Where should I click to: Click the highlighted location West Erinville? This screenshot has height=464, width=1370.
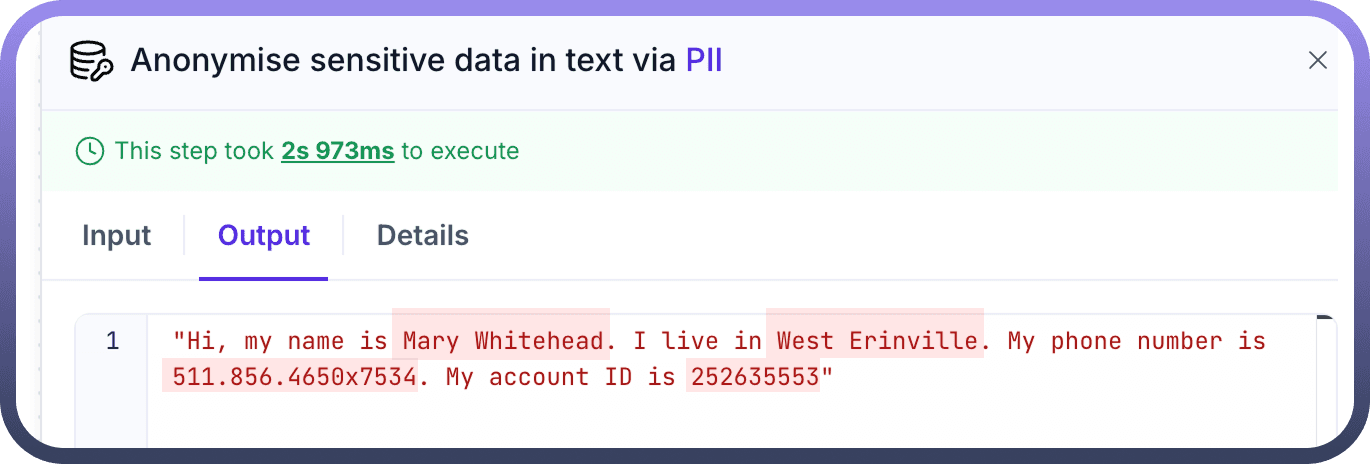pos(876,342)
